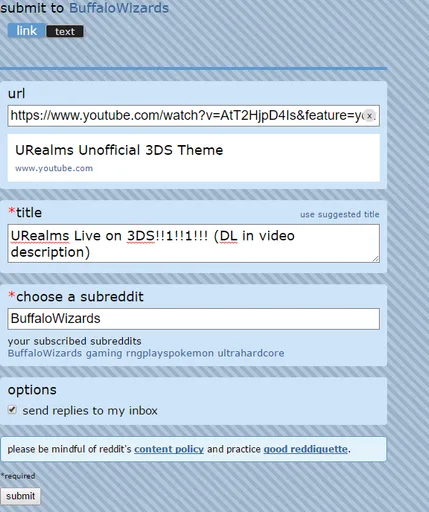
Task: Pick rngplayspokemon from subscribed subreddits
Action: [170, 353]
